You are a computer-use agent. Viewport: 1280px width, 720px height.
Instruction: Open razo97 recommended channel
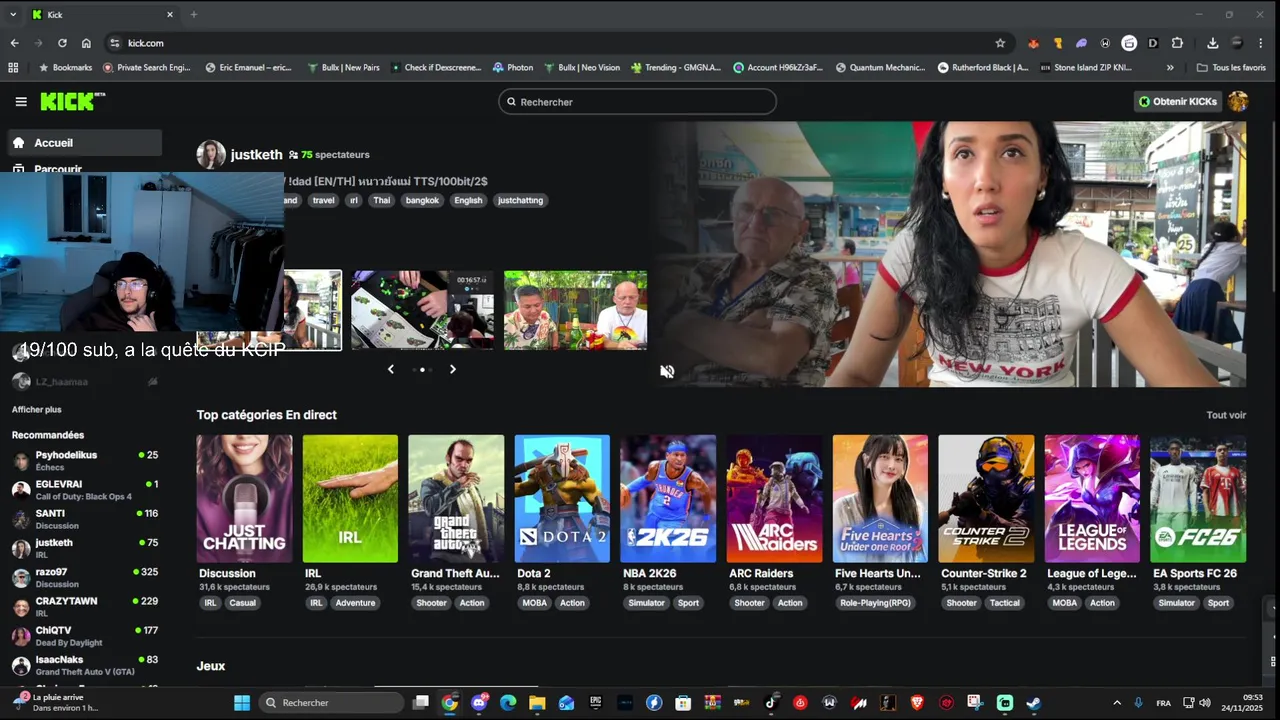coord(84,578)
